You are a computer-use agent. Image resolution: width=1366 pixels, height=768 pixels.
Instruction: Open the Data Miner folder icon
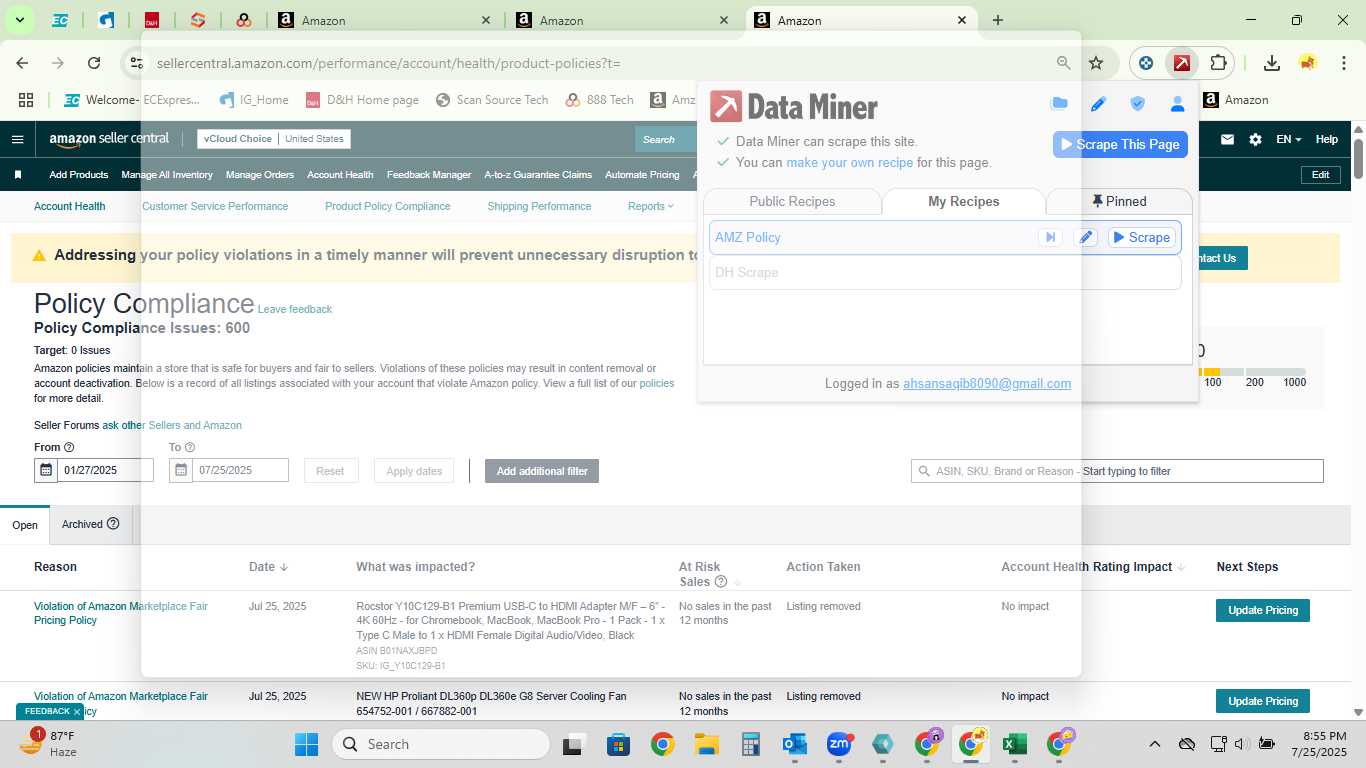coord(1059,103)
